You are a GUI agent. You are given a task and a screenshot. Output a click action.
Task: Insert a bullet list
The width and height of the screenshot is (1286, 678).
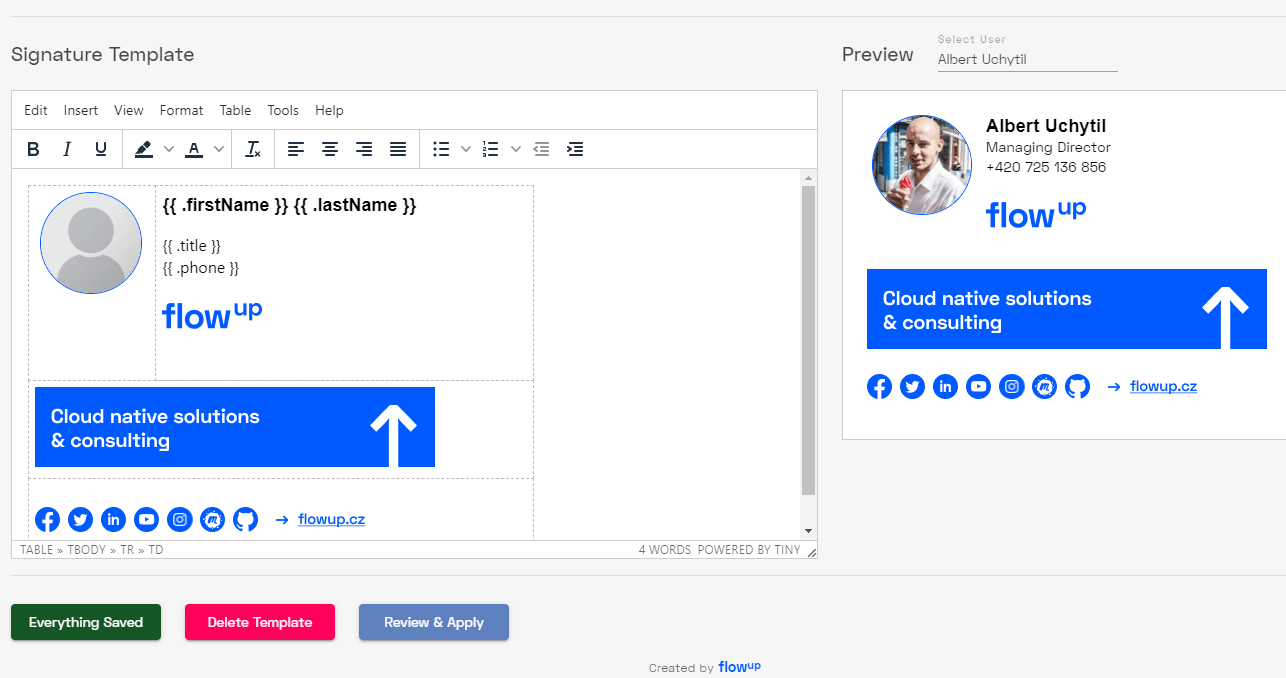441,149
